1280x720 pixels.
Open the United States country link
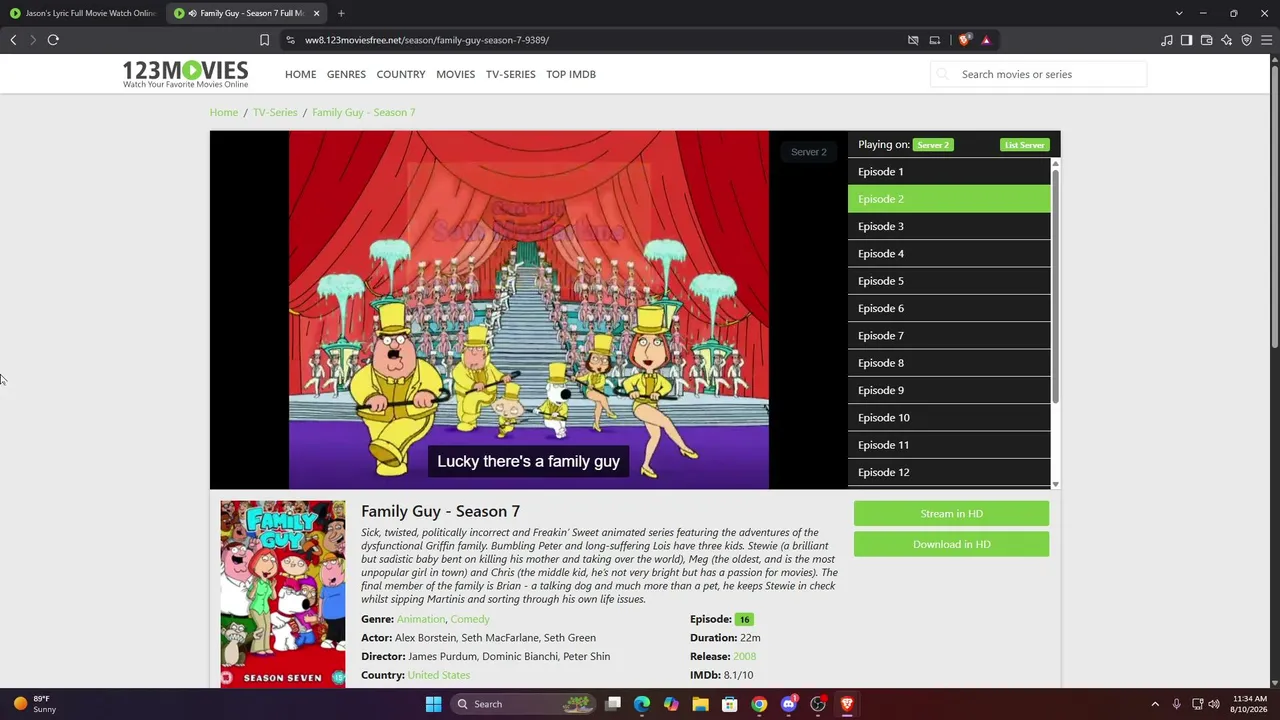(439, 675)
